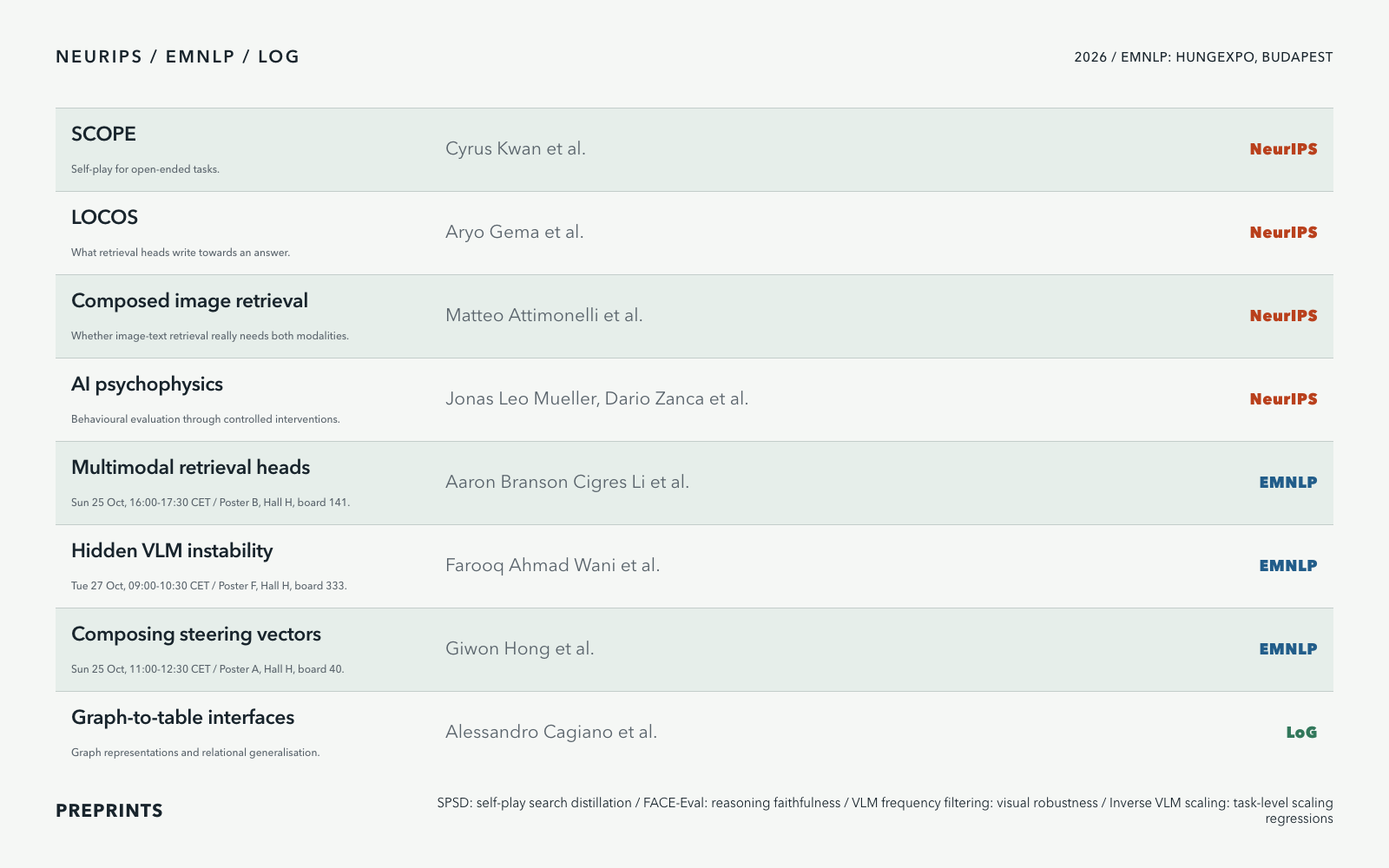
Task: Select author Giwon Hong et al.
Action: click(x=520, y=648)
